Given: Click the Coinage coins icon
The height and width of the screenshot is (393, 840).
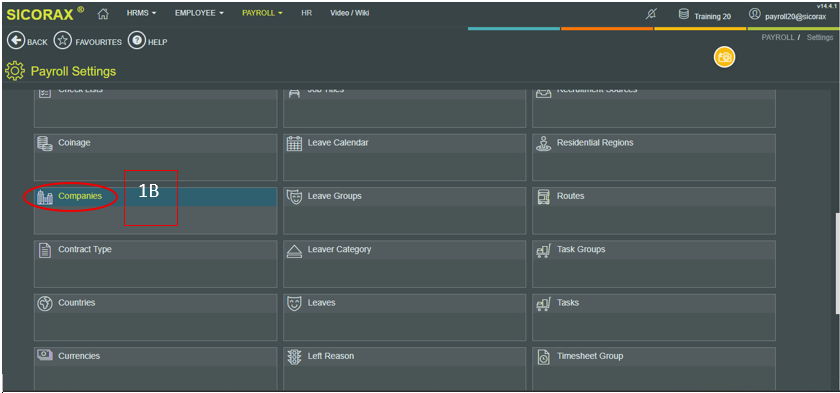Looking at the screenshot, I should tap(45, 143).
